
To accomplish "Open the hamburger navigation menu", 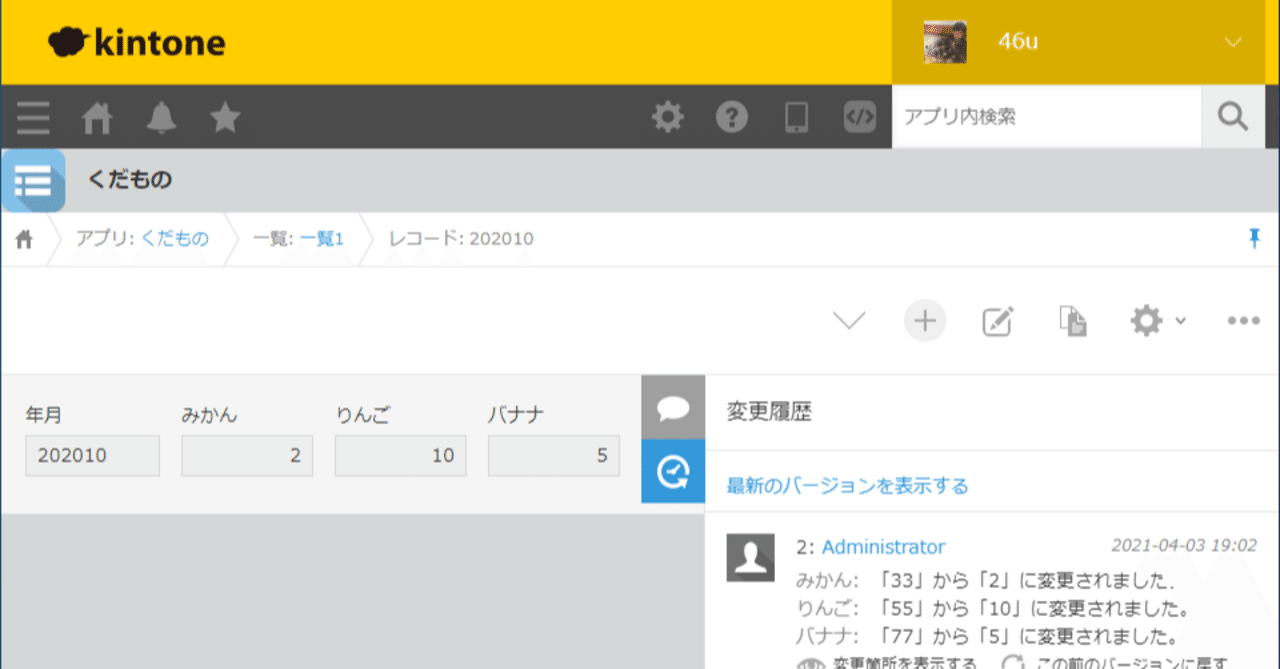I will pyautogui.click(x=33, y=117).
